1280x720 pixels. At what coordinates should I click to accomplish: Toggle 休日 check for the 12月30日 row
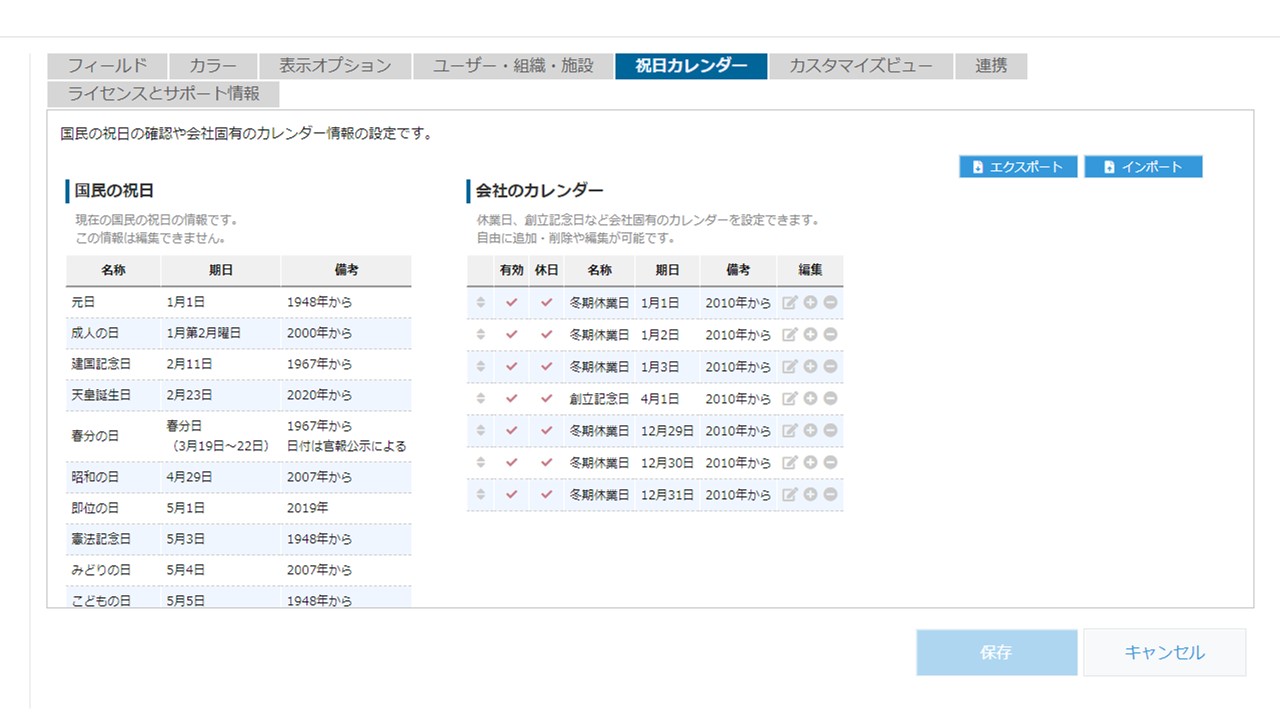click(546, 463)
